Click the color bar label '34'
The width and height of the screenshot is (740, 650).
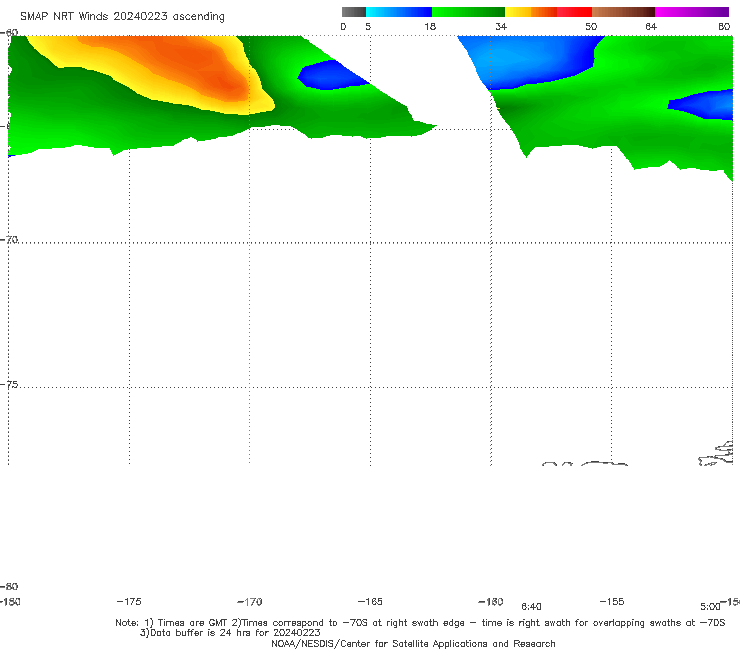point(501,27)
